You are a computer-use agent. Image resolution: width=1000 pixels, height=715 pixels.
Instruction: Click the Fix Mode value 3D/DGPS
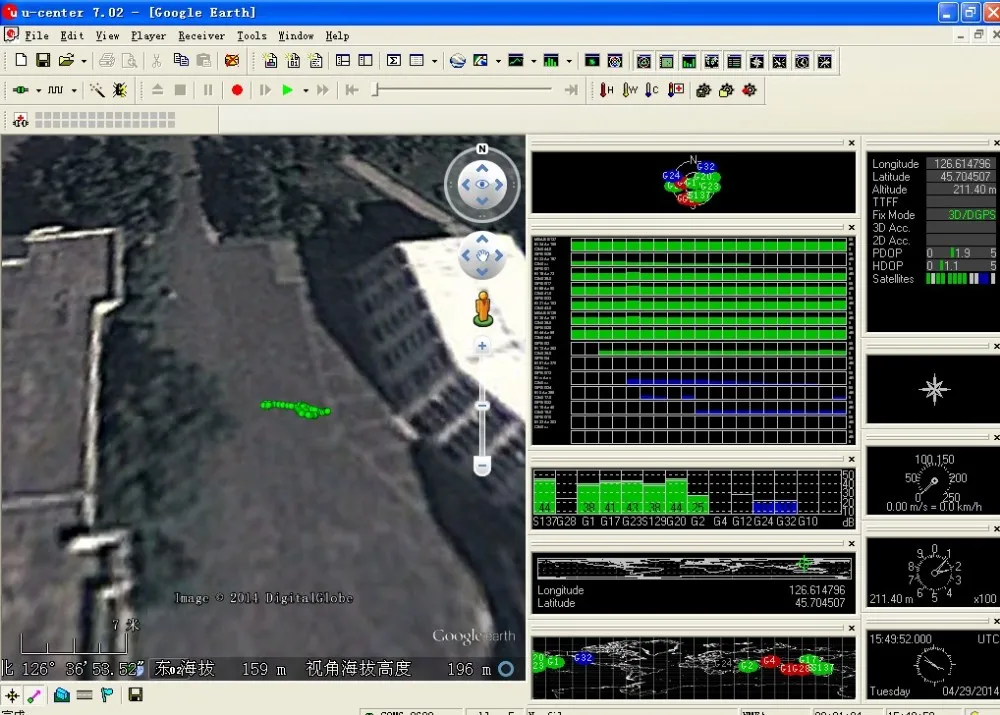pyautogui.click(x=971, y=215)
